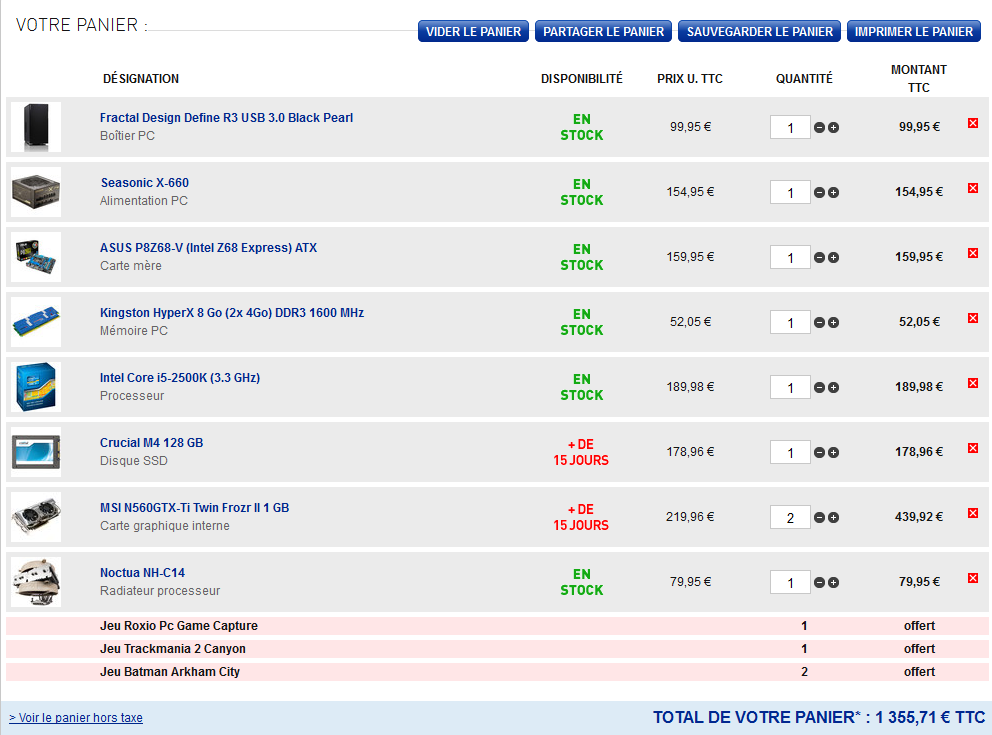The image size is (992, 735).
Task: Remove Crucial M4 128 GB from basket
Action: pos(972,448)
